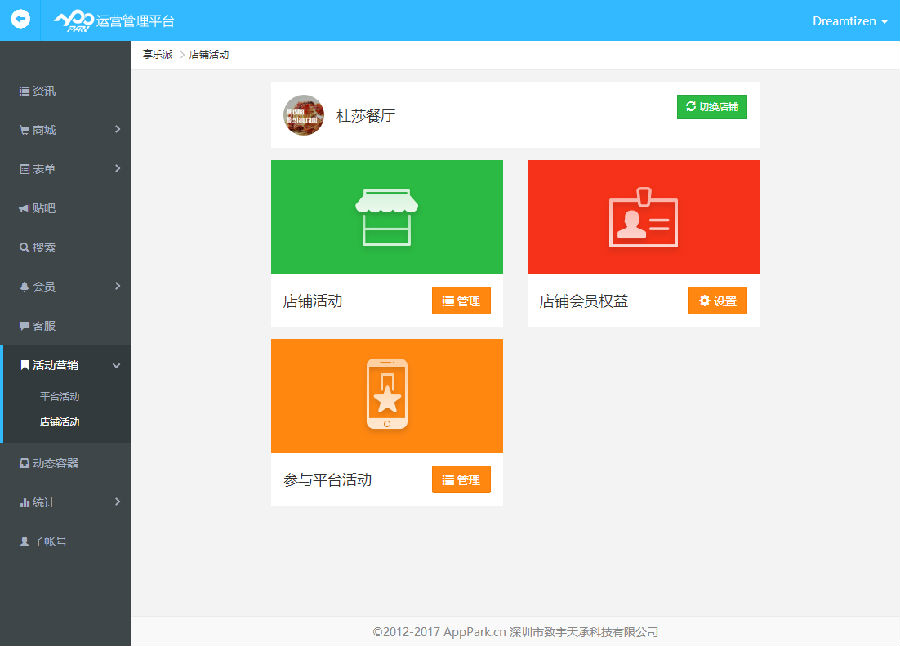
Task: Click the 杜莎餐厅 restaurant avatar thumbnail
Action: [303, 115]
